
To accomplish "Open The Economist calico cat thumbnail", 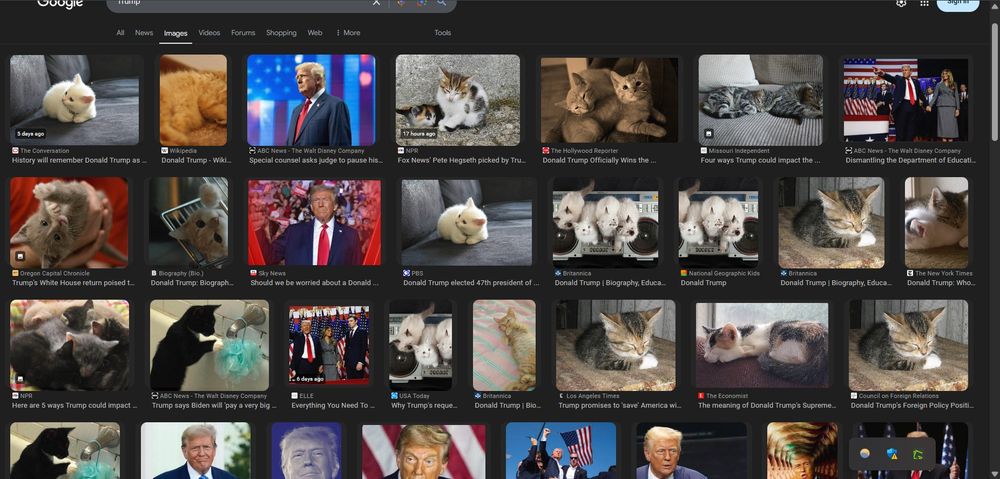I will (x=762, y=345).
